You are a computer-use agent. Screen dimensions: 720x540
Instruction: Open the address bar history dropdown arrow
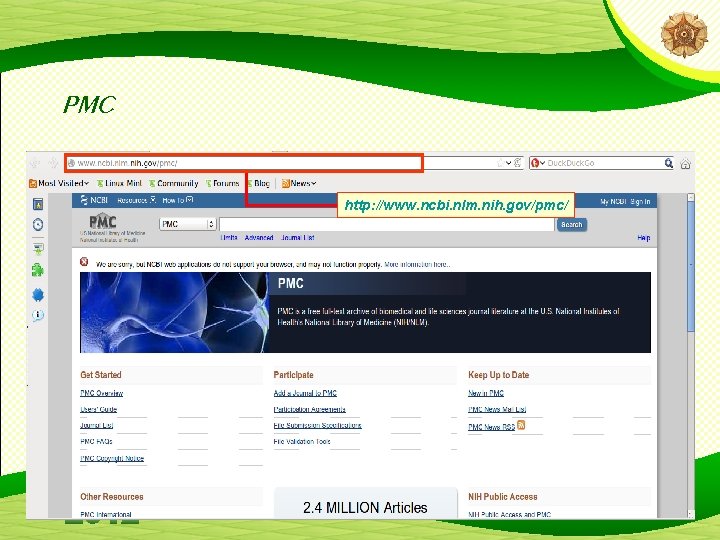click(x=508, y=163)
